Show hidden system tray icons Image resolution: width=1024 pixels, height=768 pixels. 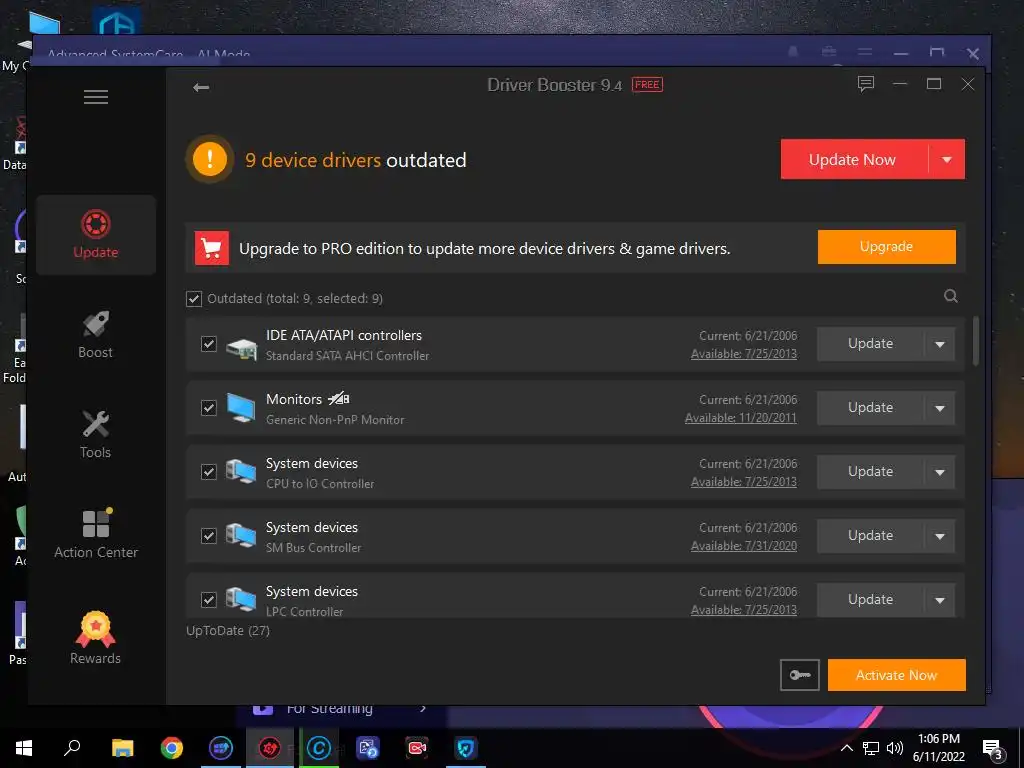[846, 748]
